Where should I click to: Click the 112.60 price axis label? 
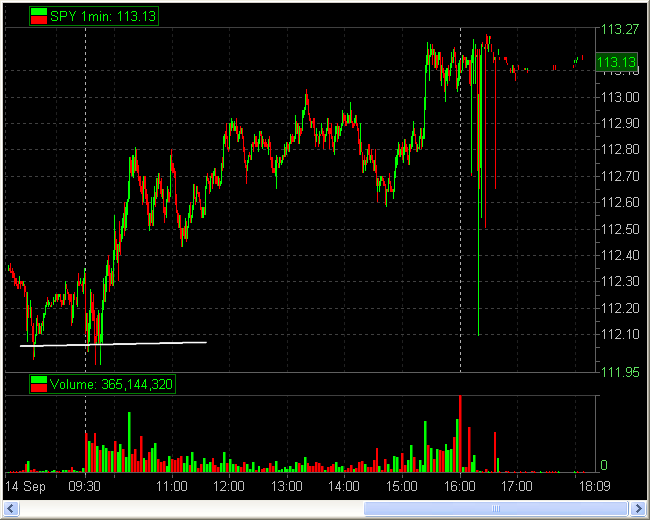pos(620,202)
